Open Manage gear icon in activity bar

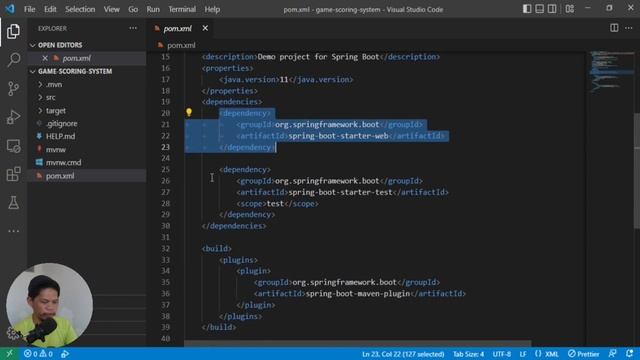(x=13, y=333)
